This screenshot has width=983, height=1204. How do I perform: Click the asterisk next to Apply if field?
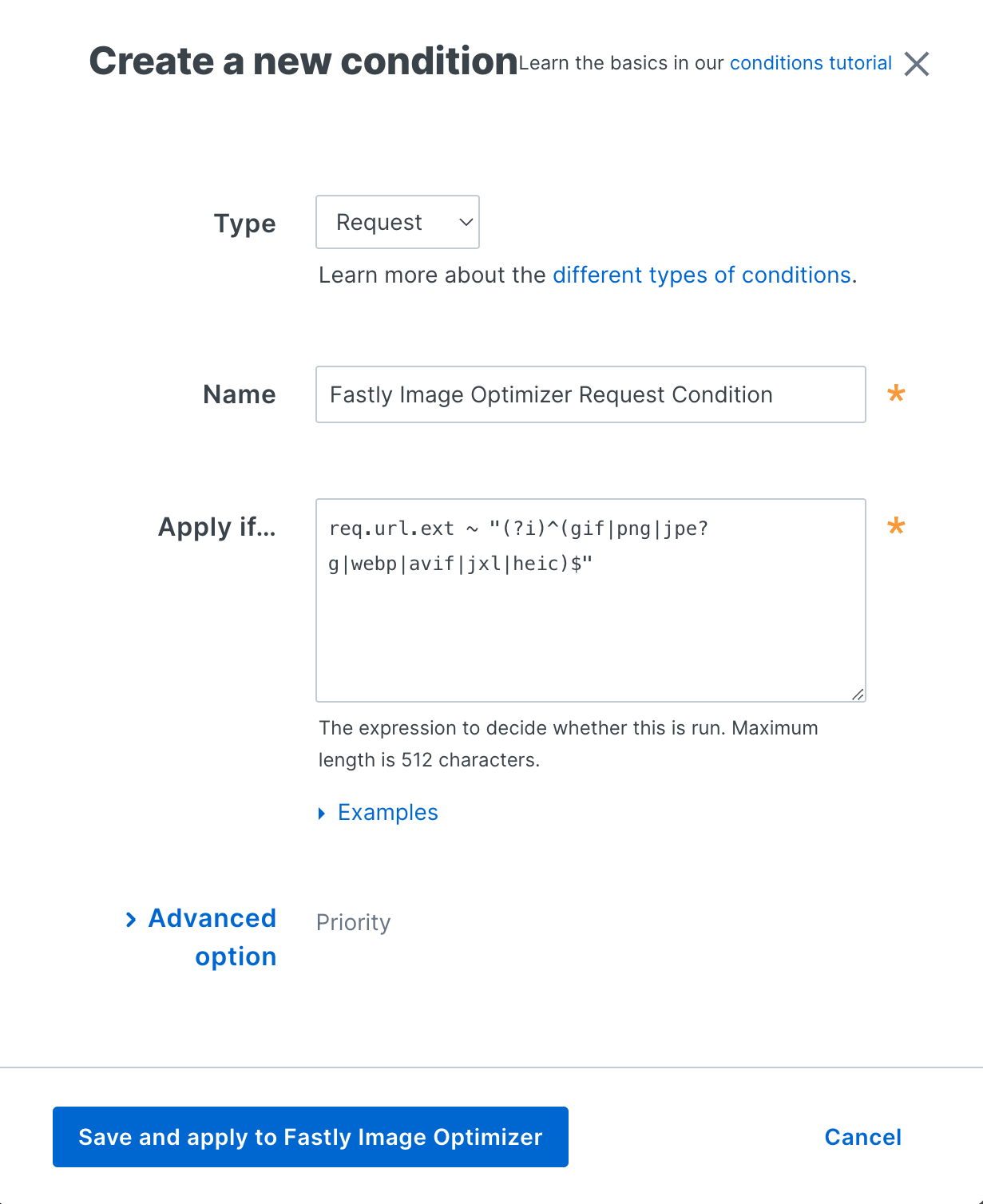click(x=896, y=526)
